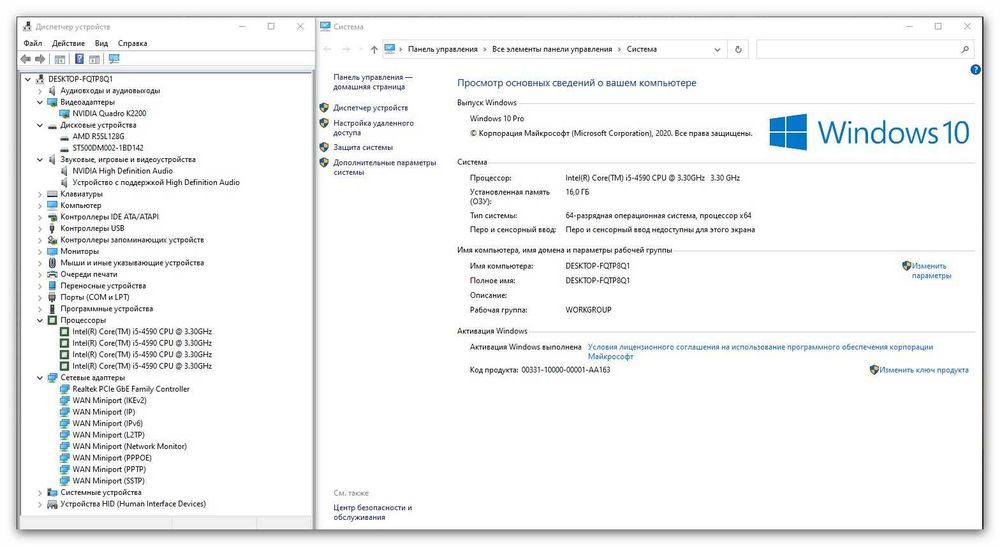Click the refresh icon in System address bar
The width and height of the screenshot is (1000, 546).
(739, 49)
